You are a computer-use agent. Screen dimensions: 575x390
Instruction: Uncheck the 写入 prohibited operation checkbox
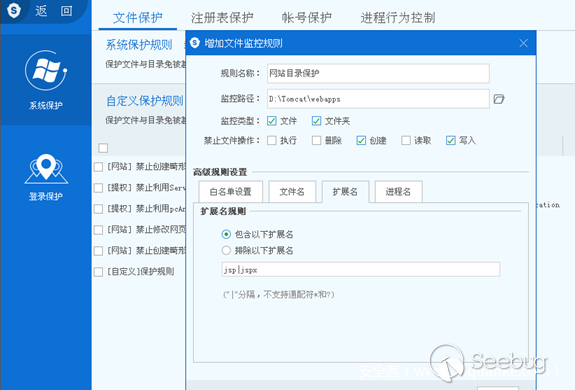pos(451,140)
